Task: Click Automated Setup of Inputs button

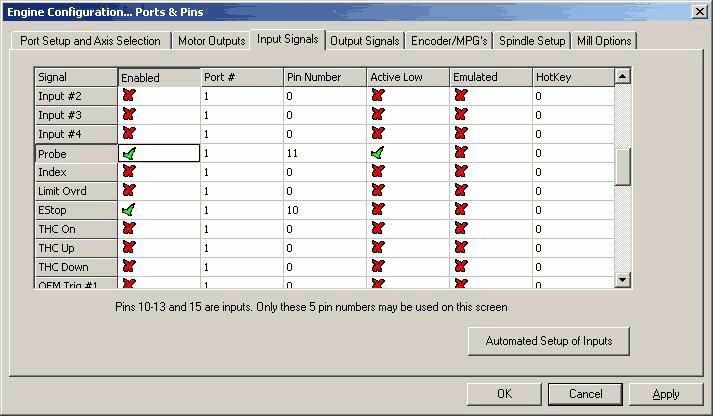Action: [x=548, y=341]
